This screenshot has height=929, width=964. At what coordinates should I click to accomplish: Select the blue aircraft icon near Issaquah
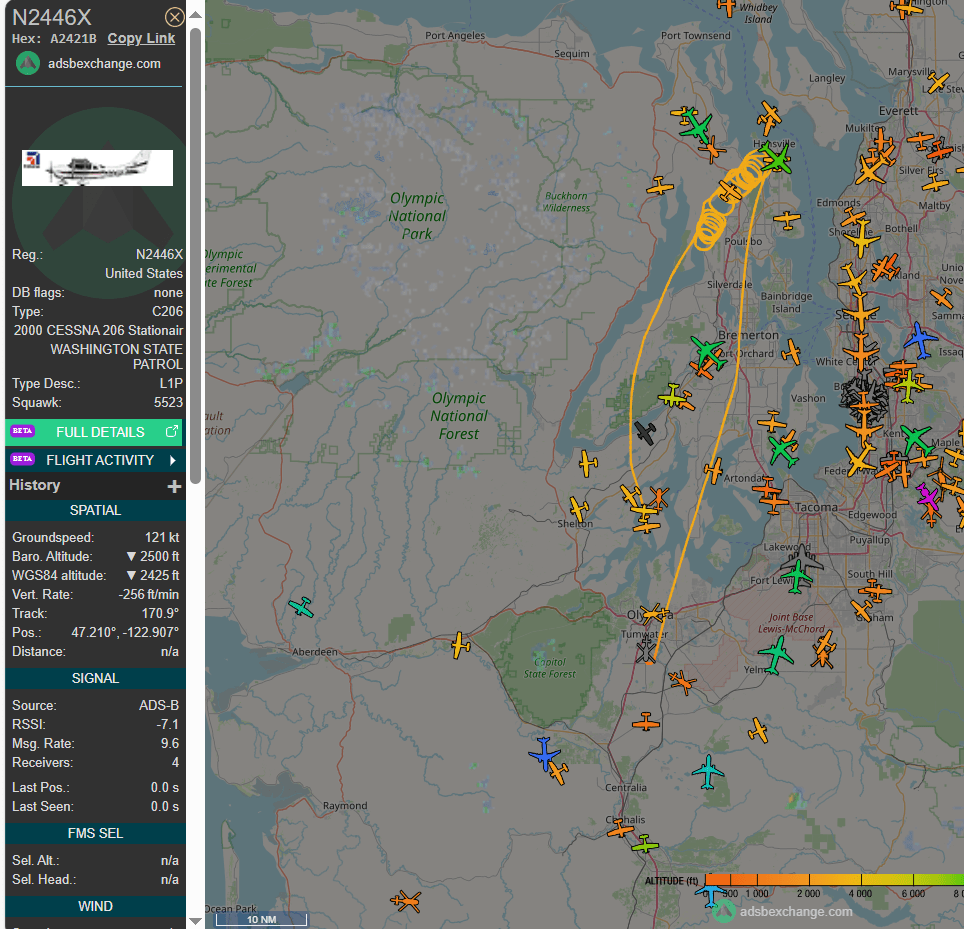(x=920, y=339)
